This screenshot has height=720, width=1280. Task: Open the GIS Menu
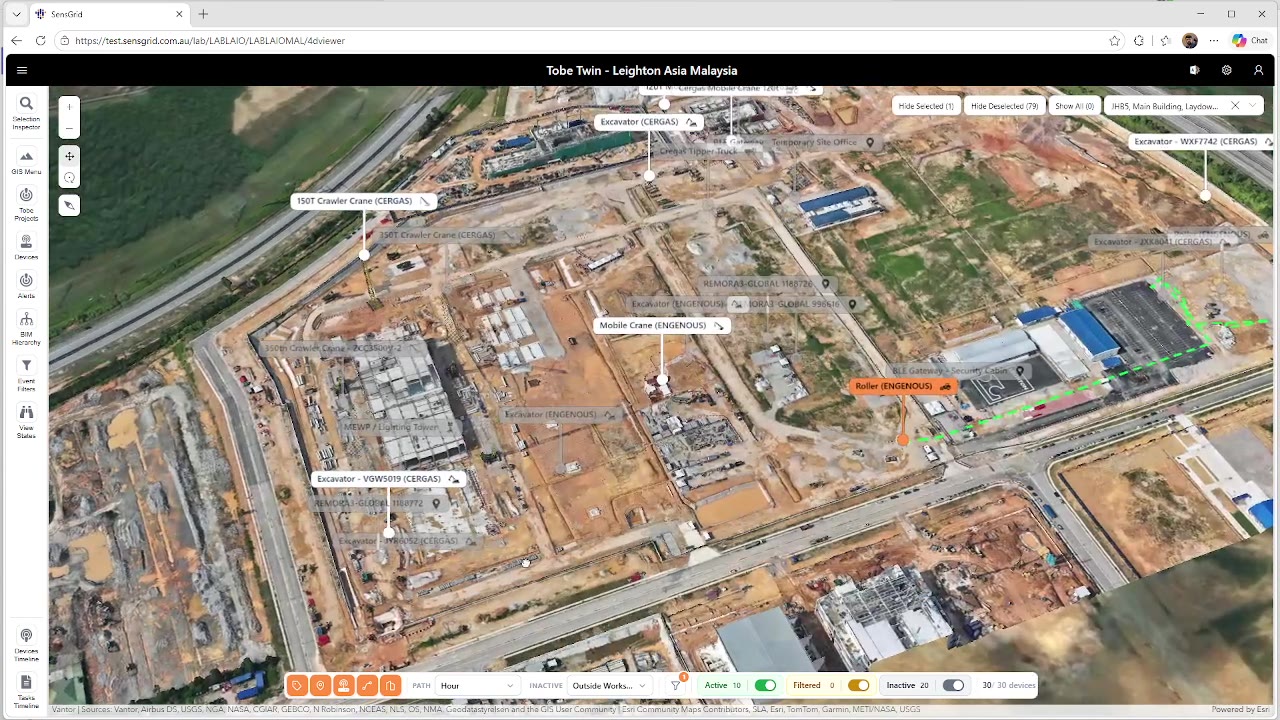[x=26, y=162]
